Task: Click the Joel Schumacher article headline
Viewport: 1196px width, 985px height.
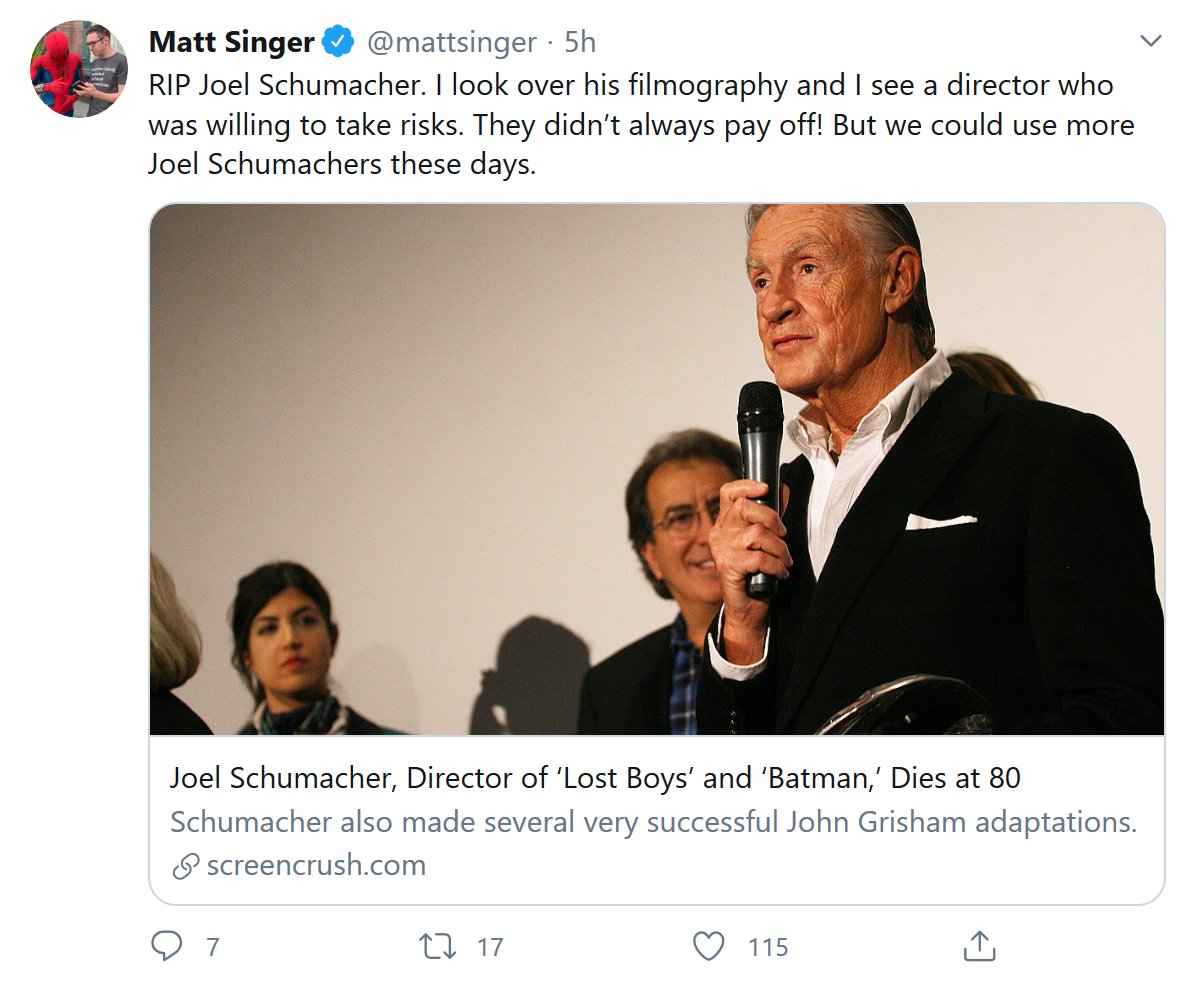Action: (x=595, y=778)
